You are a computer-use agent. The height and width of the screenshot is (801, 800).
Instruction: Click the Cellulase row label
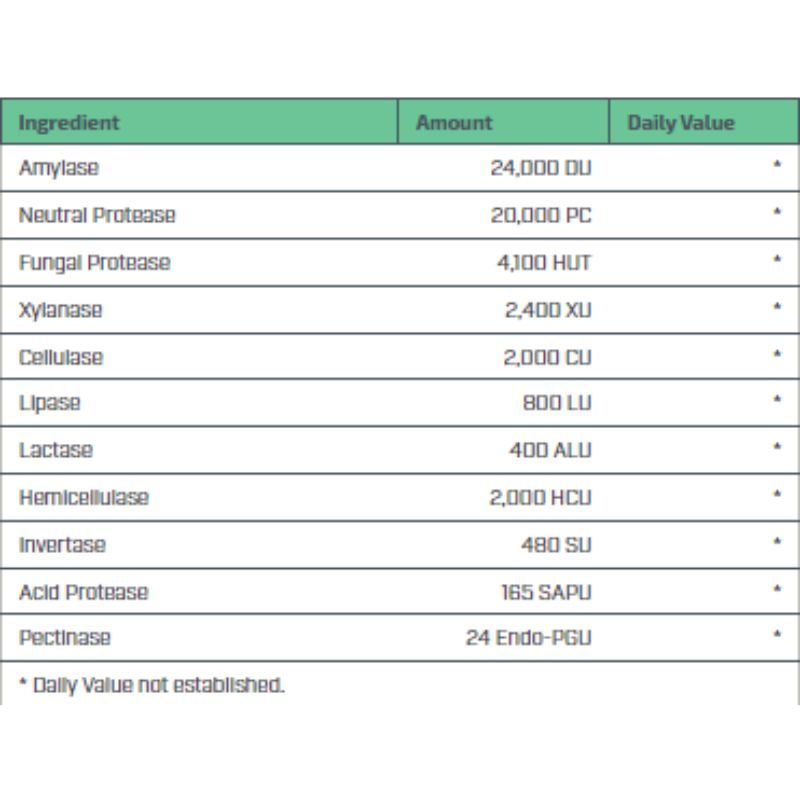pos(61,357)
